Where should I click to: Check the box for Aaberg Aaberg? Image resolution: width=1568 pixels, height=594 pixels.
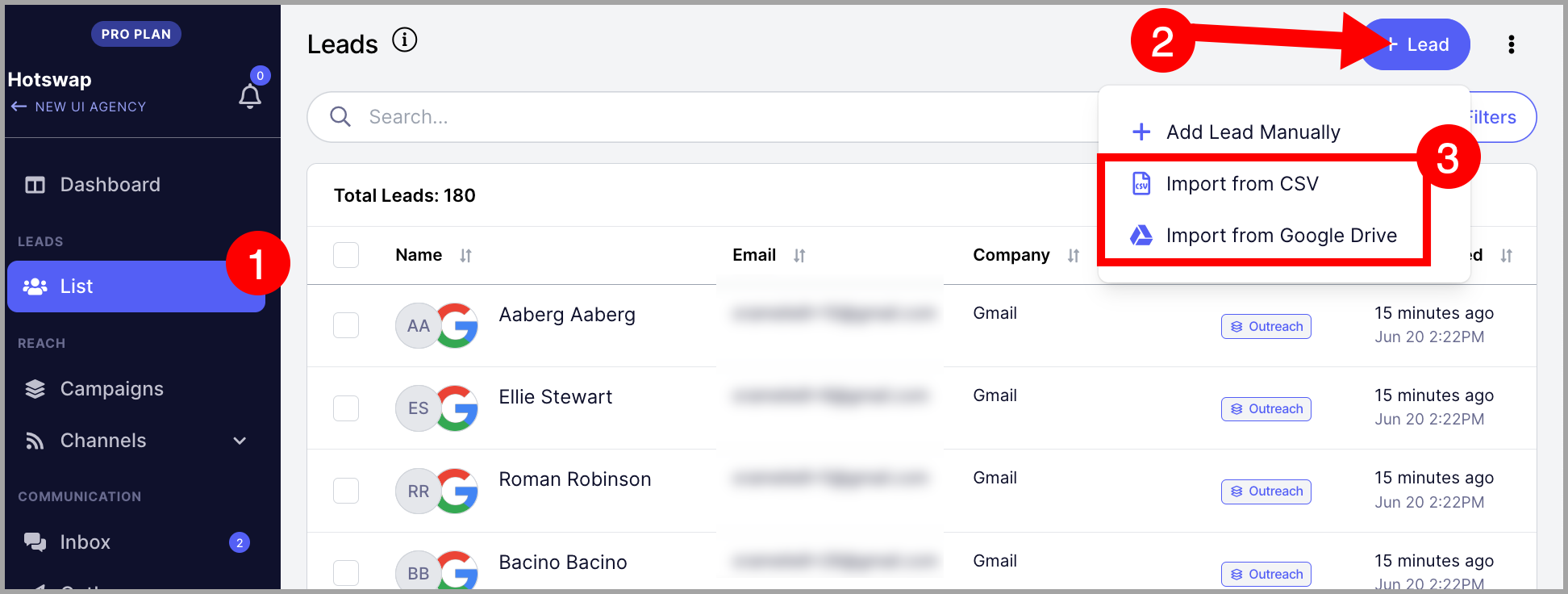pyautogui.click(x=346, y=325)
